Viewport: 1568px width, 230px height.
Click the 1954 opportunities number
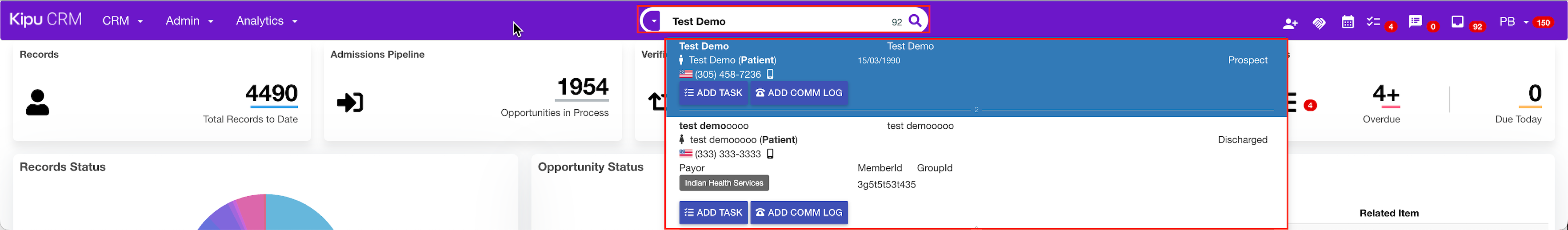[x=583, y=87]
